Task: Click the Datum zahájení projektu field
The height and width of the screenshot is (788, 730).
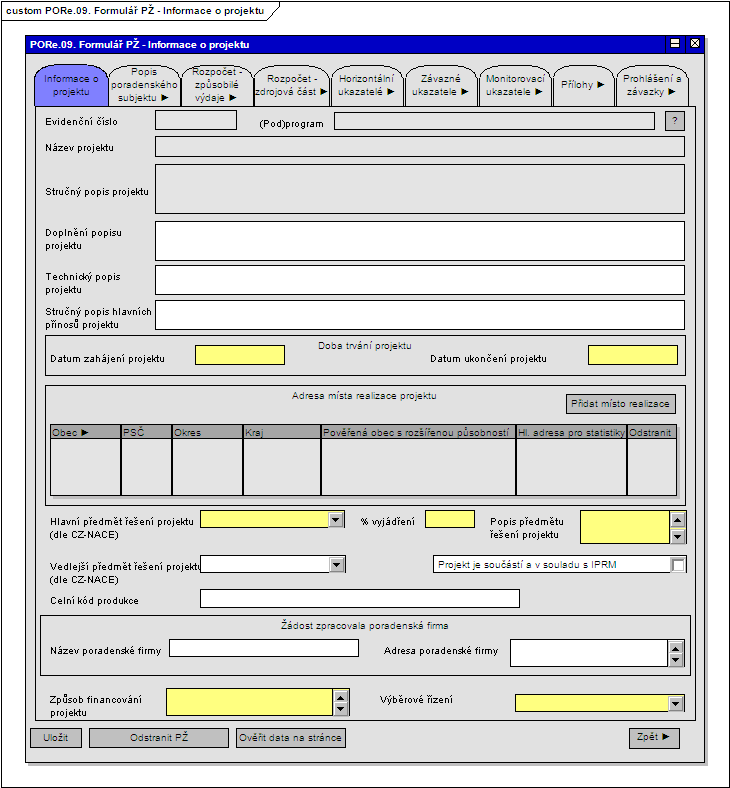Action: click(240, 355)
